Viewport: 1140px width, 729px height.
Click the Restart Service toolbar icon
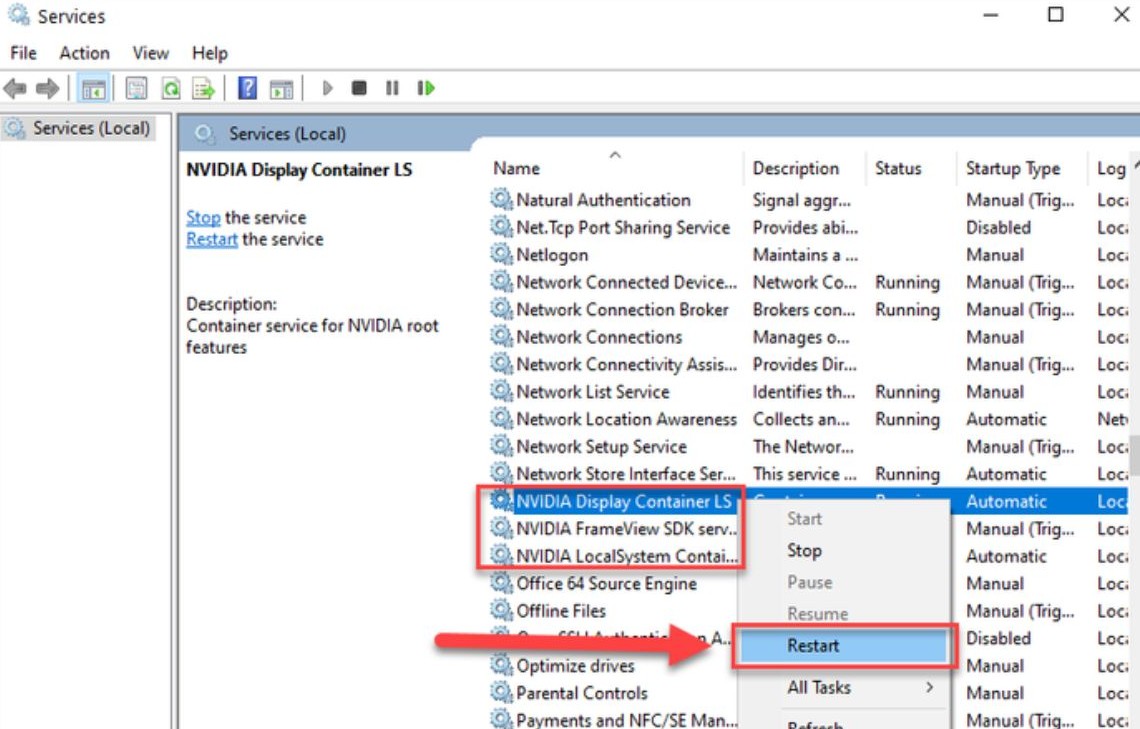[x=427, y=89]
